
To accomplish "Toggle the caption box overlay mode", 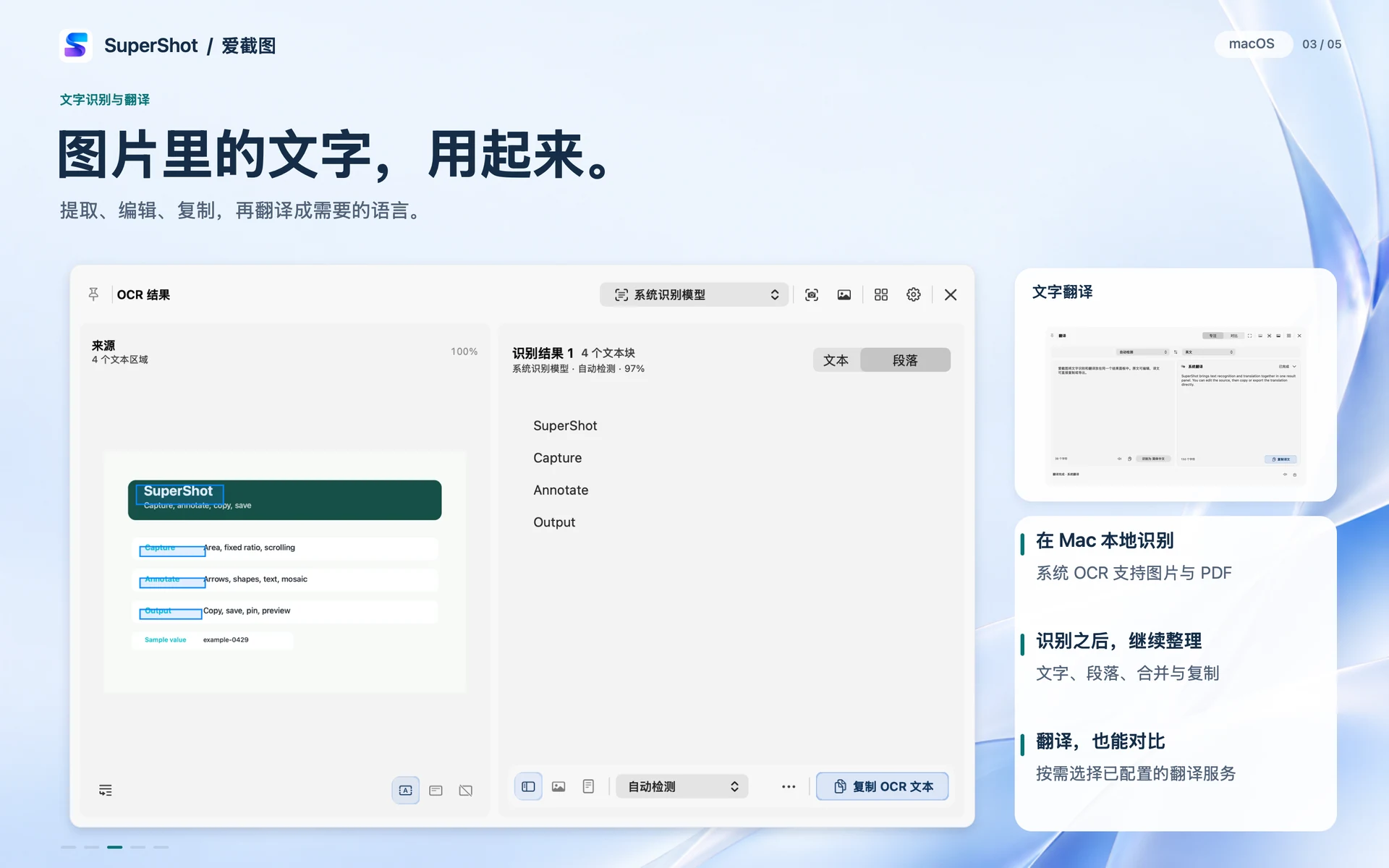I will click(436, 791).
